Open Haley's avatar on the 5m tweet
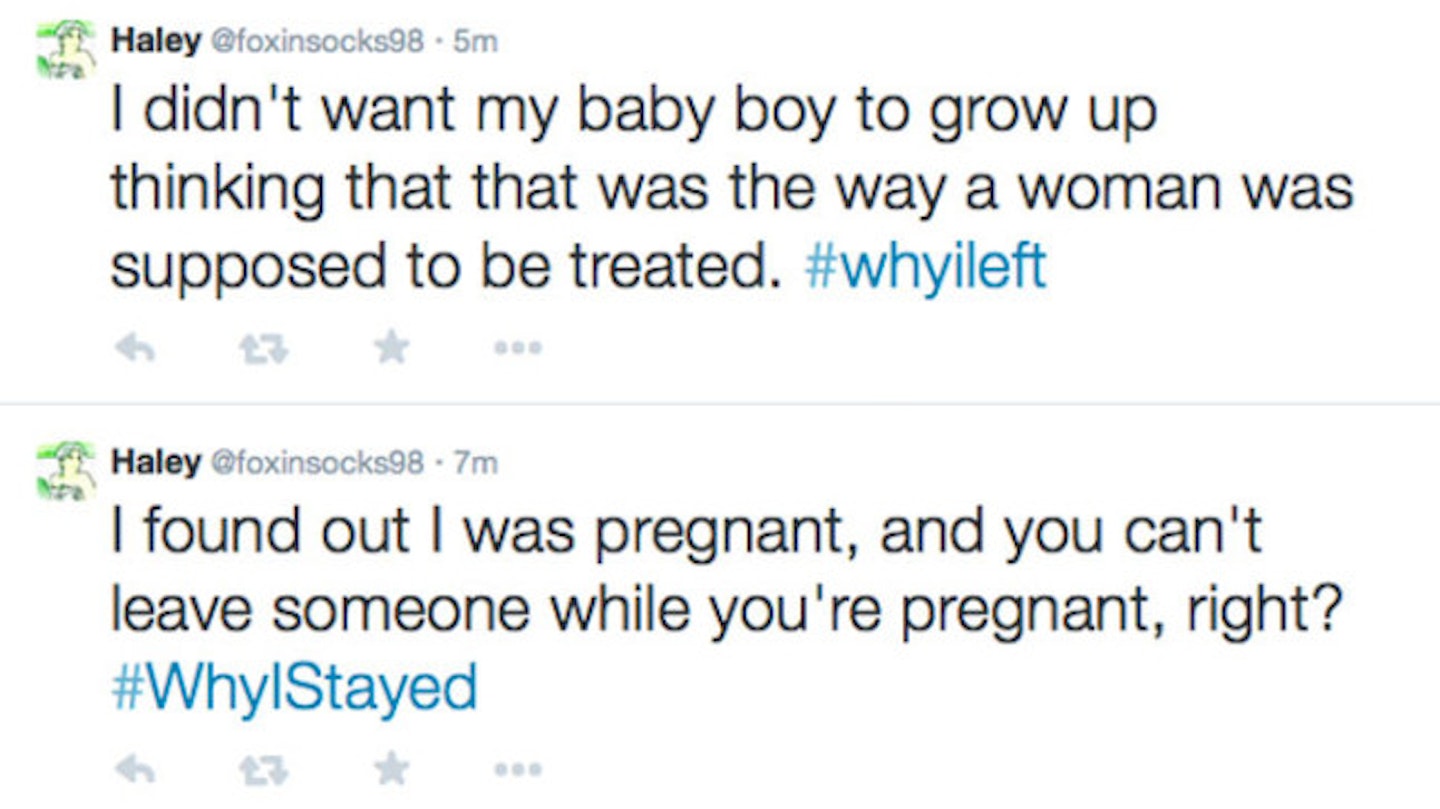Image resolution: width=1440 pixels, height=809 pixels. coord(66,50)
